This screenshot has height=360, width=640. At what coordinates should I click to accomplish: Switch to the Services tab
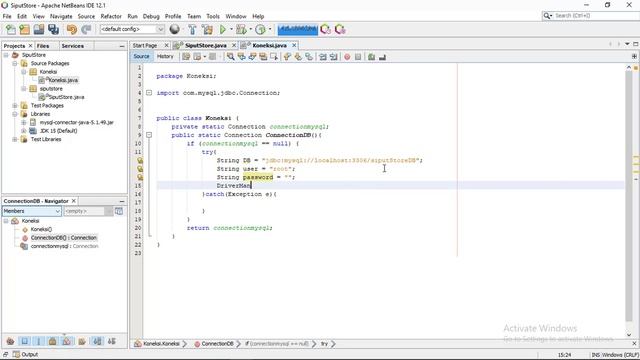tap(73, 46)
